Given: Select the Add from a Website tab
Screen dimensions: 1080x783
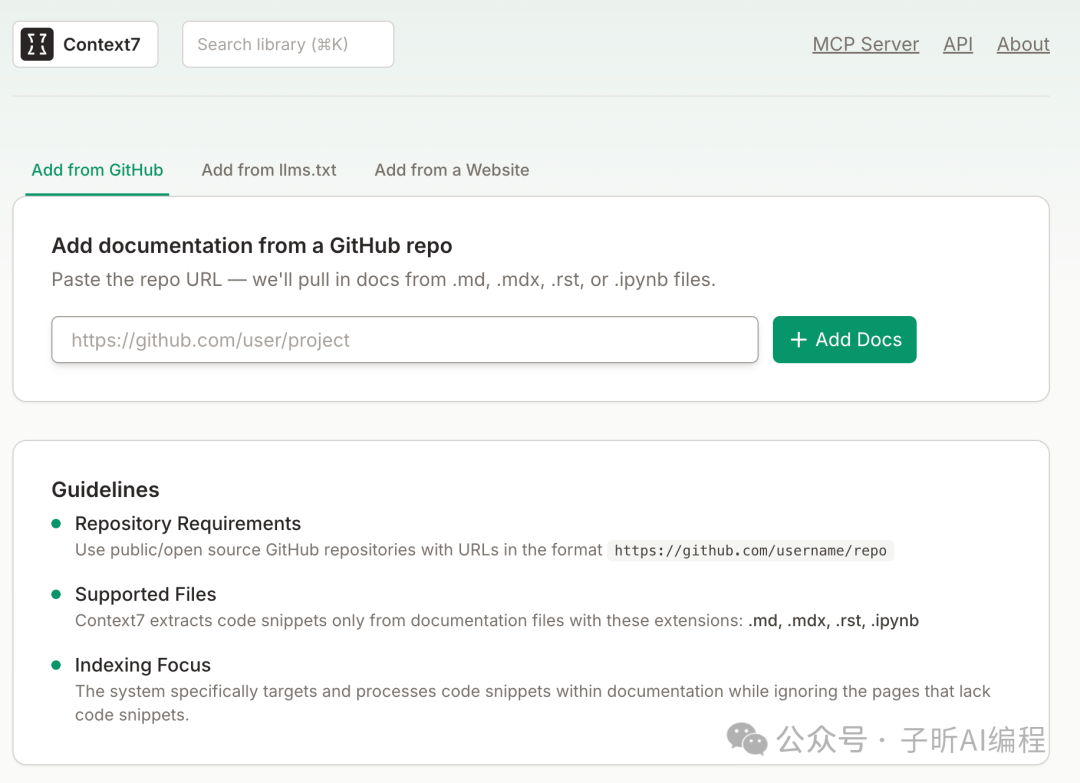Looking at the screenshot, I should tap(452, 170).
